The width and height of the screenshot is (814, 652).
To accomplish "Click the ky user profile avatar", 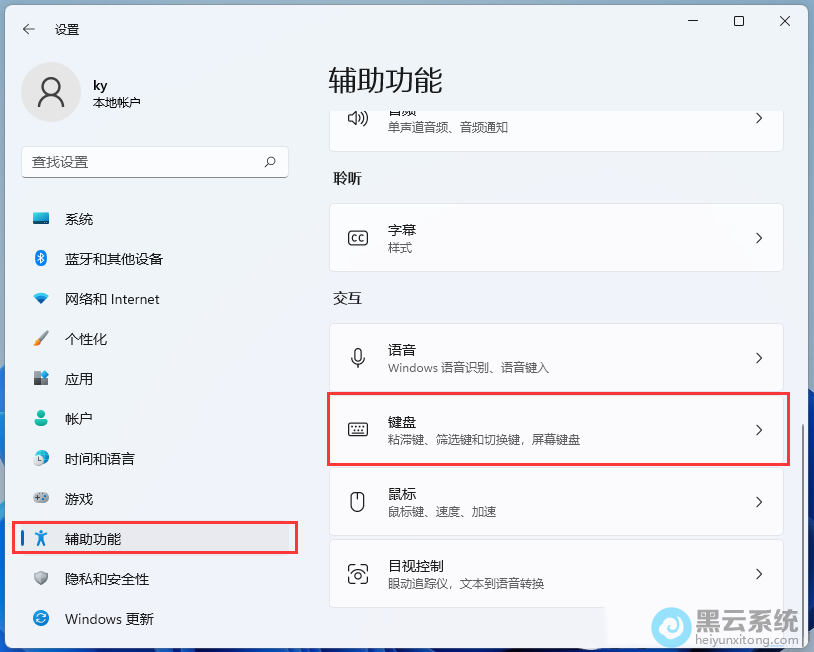I will point(51,92).
